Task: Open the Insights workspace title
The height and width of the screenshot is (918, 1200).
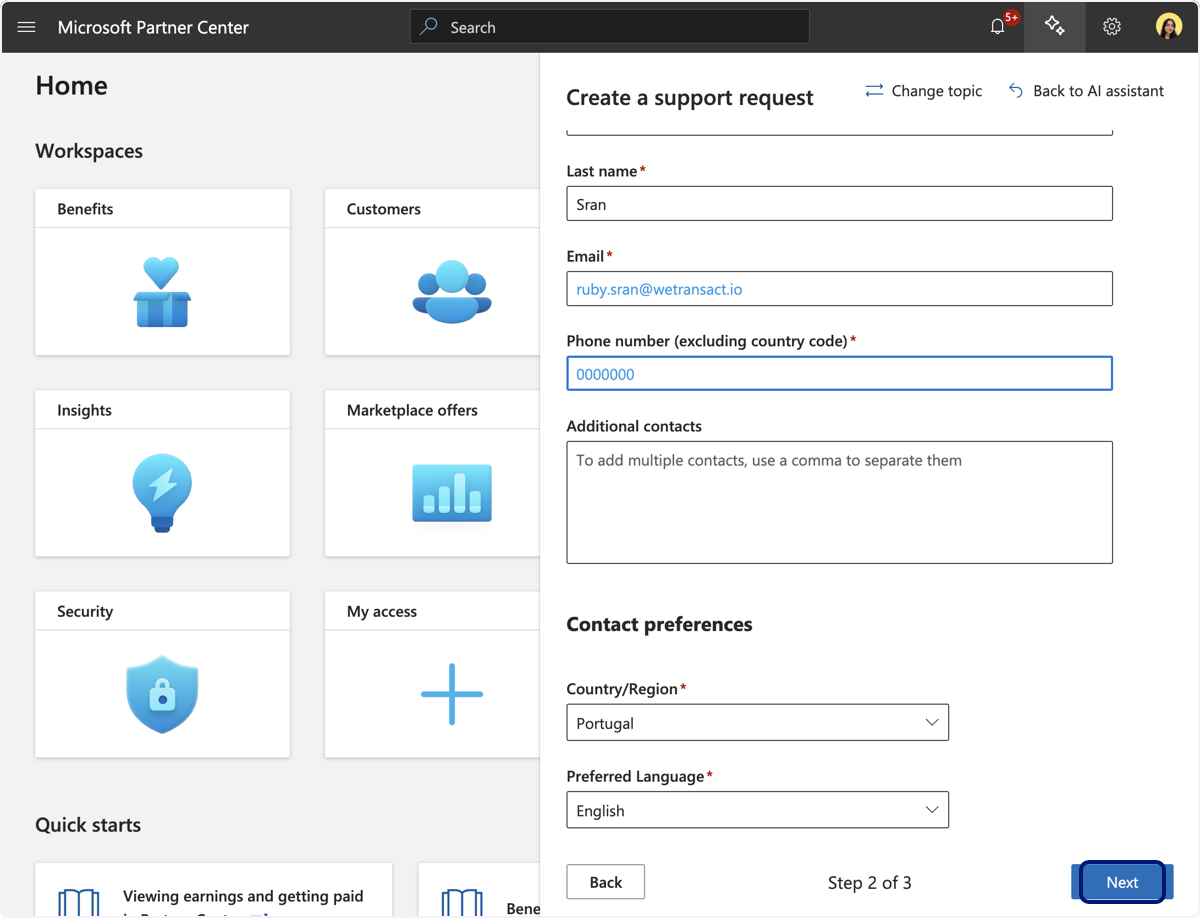Action: click(x=84, y=410)
